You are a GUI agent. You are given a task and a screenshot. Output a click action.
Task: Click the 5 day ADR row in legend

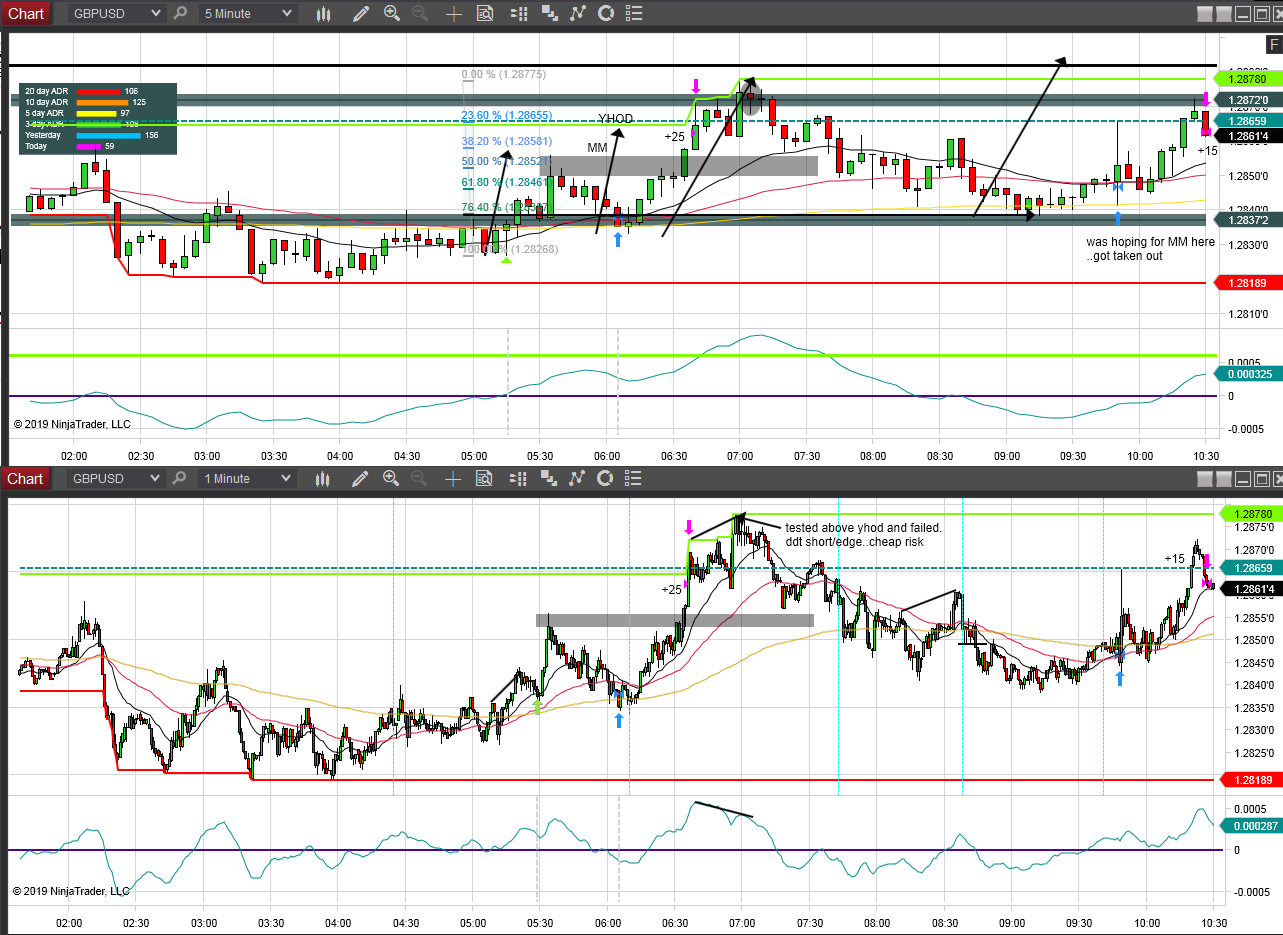point(98,113)
